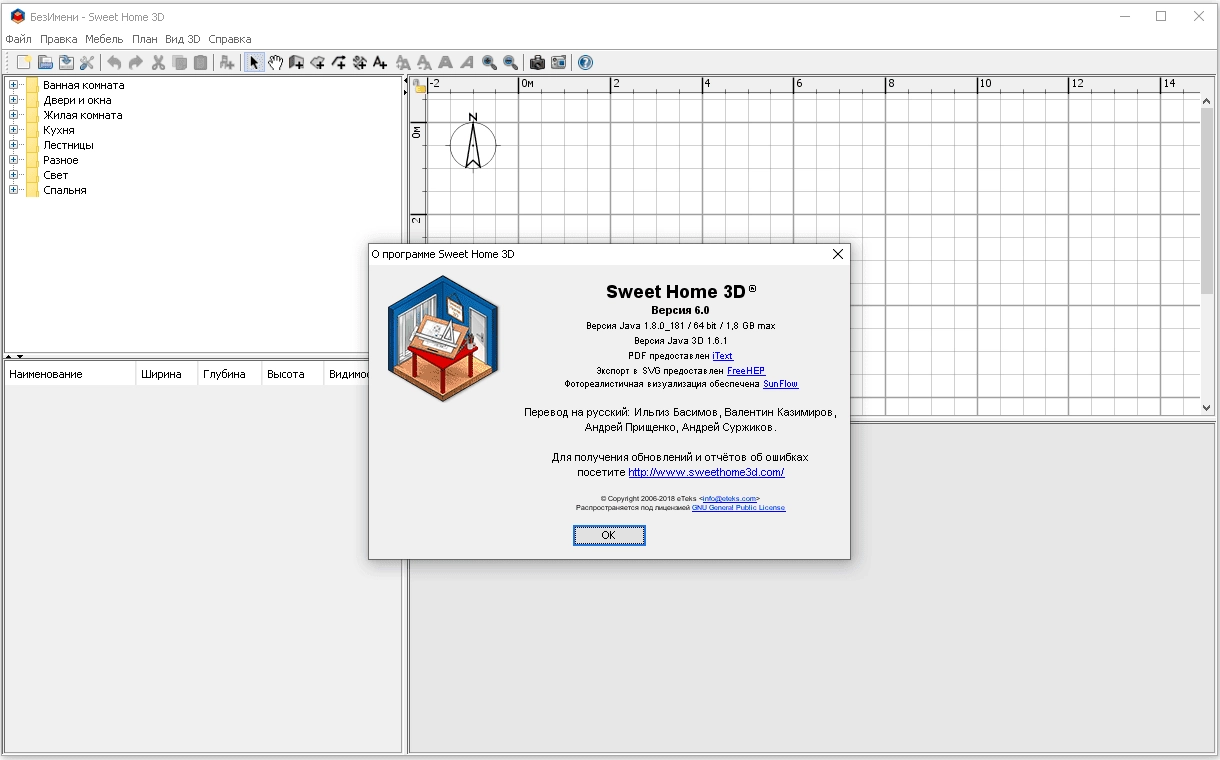
Task: Open the Мебель menu
Action: (x=104, y=39)
